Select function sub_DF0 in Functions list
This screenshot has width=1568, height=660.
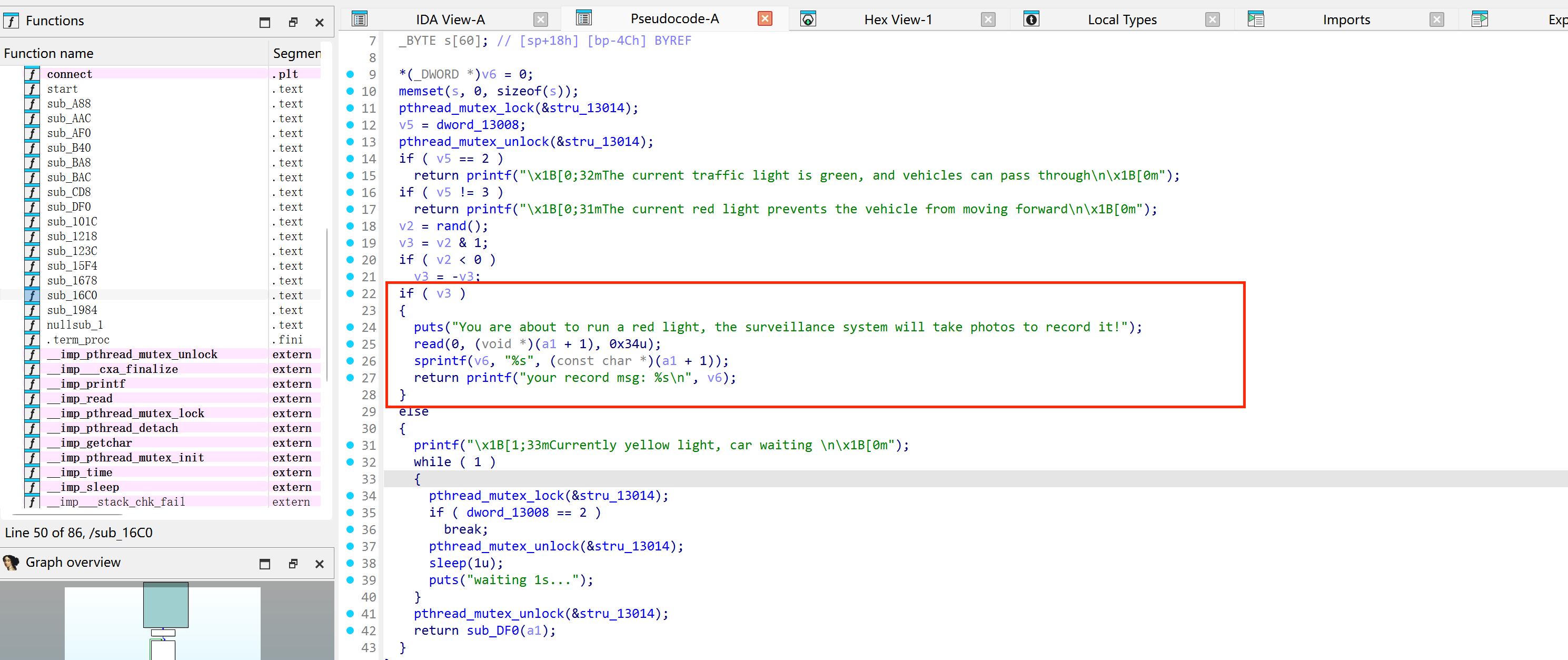tap(161, 207)
